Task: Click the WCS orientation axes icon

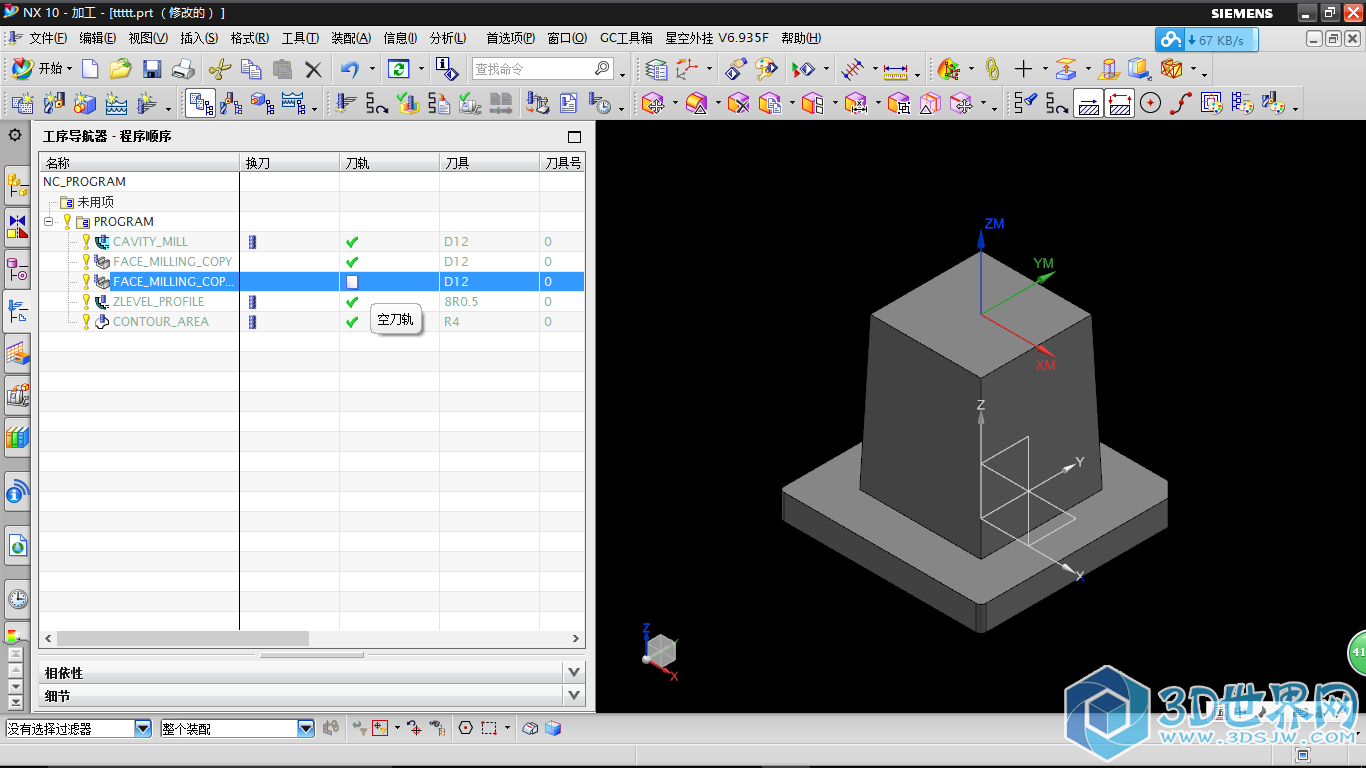Action: point(687,69)
